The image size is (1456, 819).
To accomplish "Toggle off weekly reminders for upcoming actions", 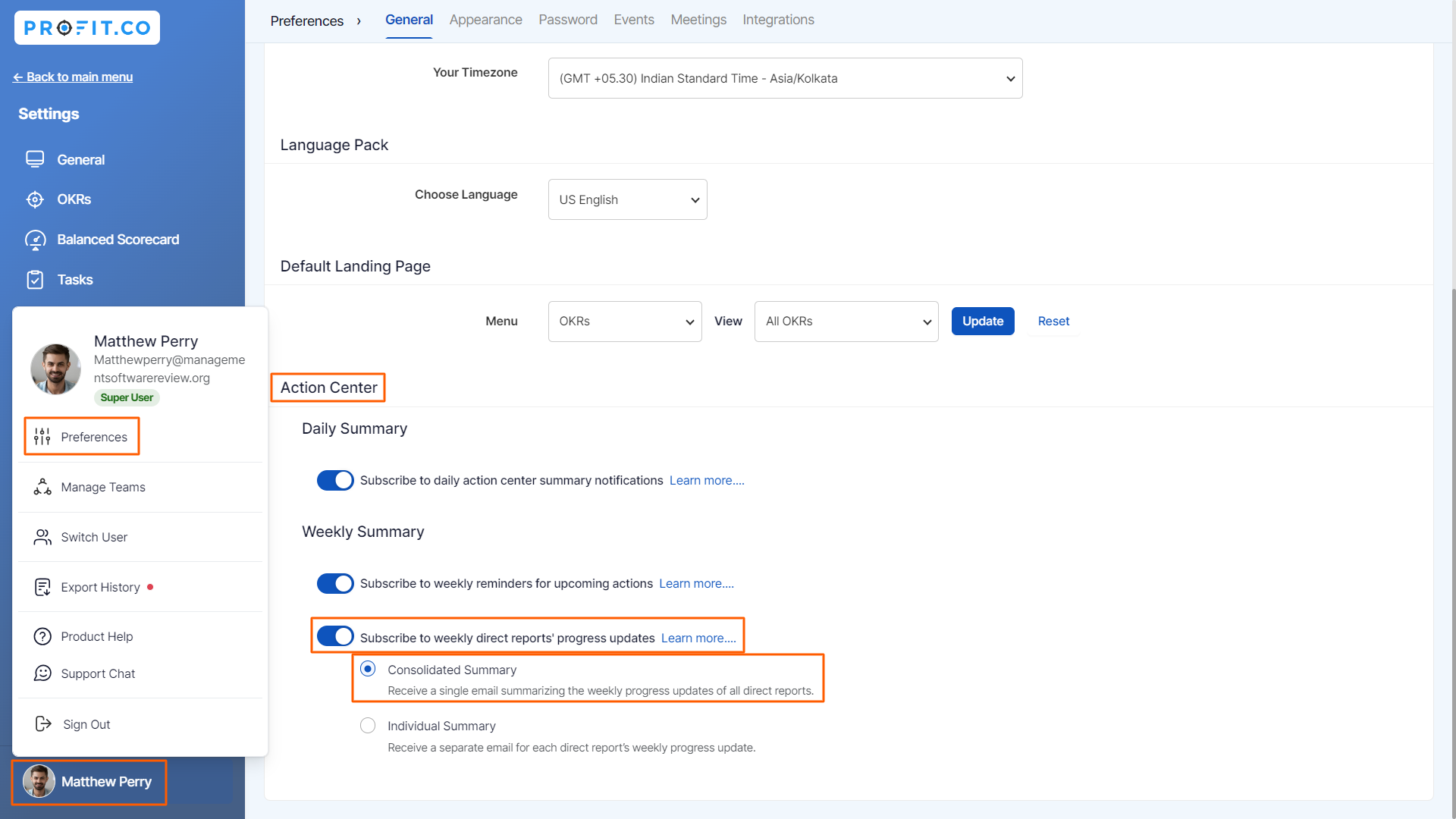I will click(x=335, y=583).
